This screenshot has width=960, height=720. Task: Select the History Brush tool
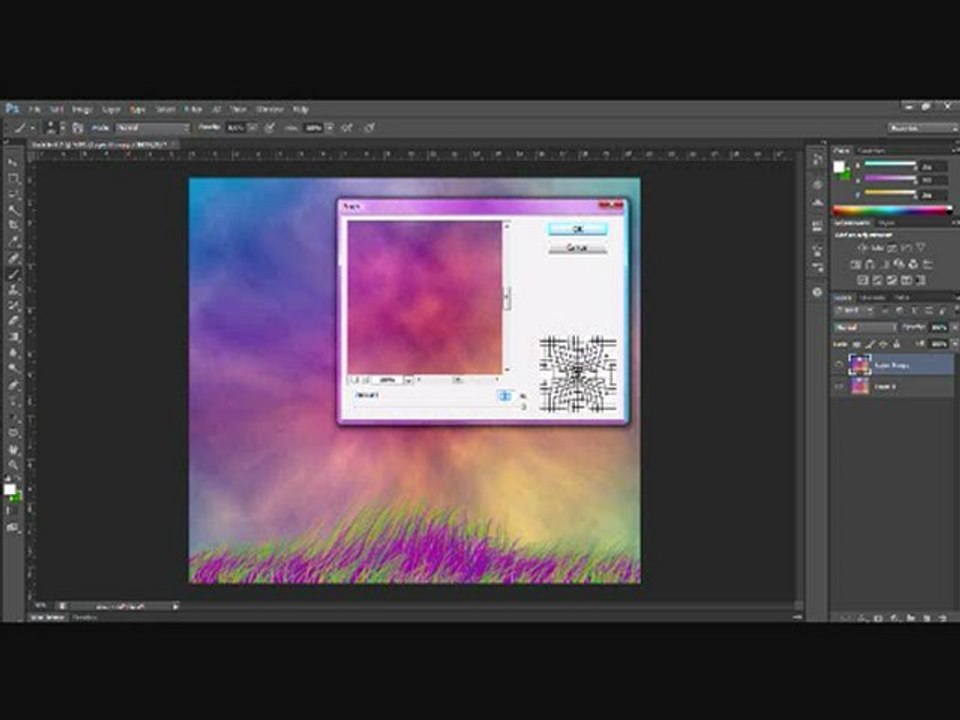coord(13,306)
